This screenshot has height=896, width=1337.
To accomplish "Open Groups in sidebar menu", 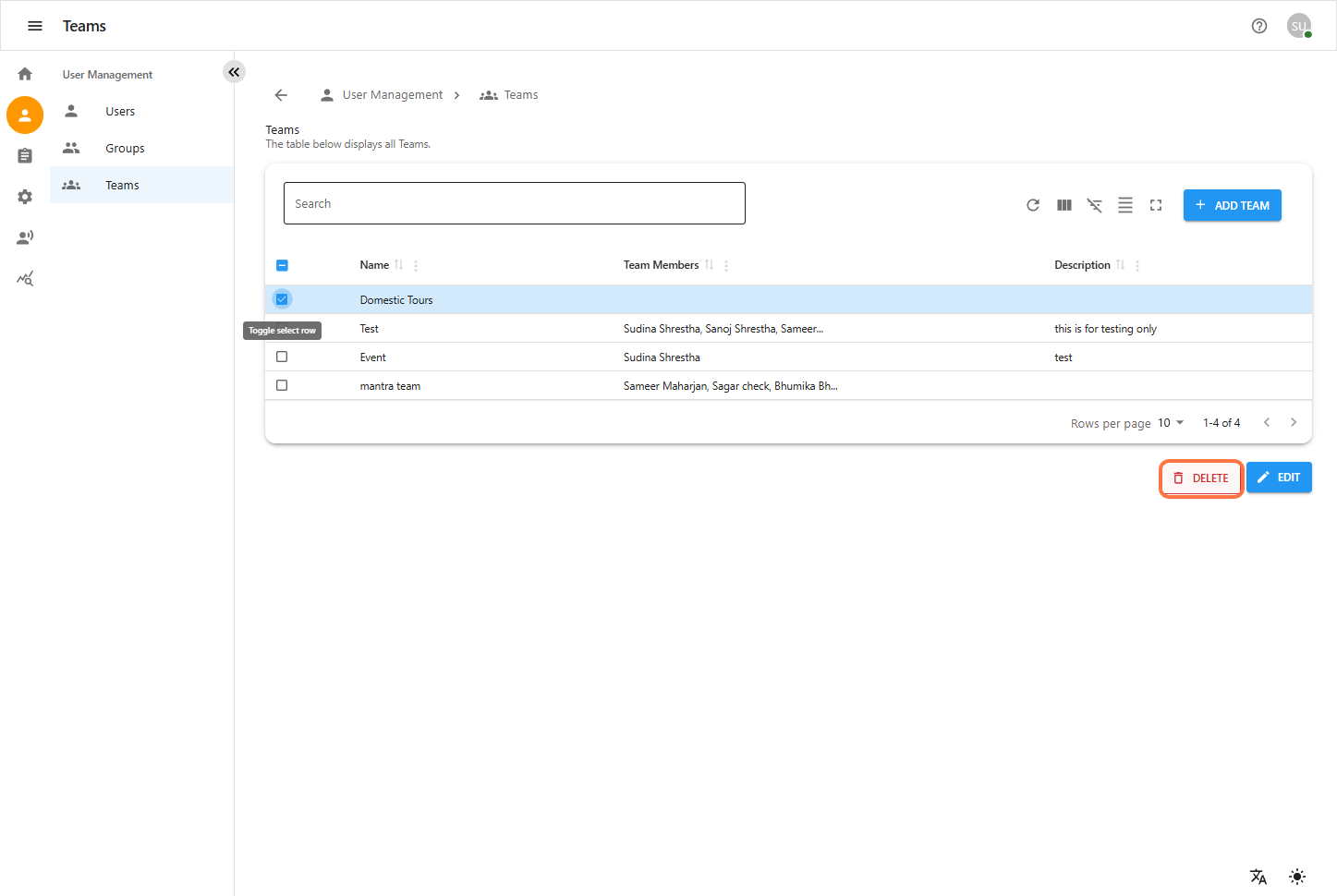I will pos(125,149).
